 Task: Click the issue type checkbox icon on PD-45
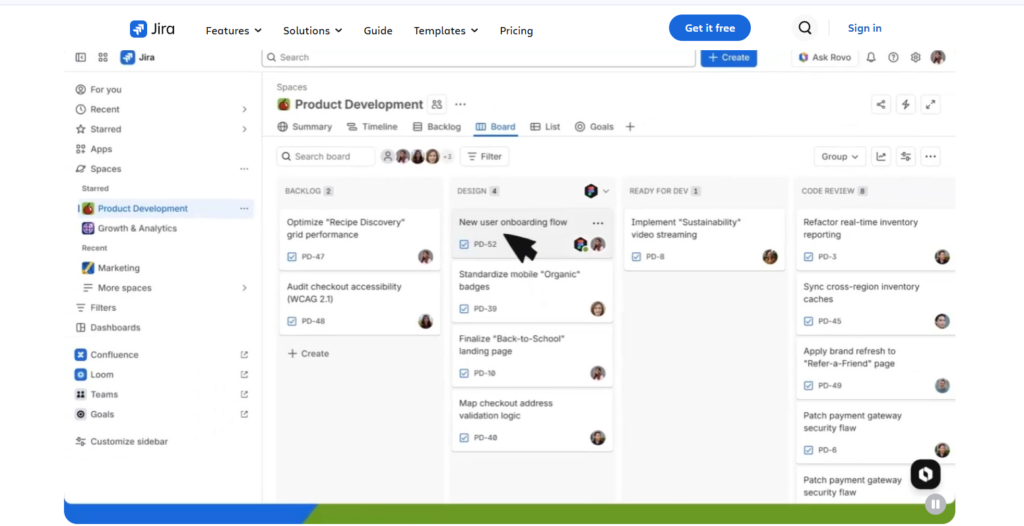point(808,321)
